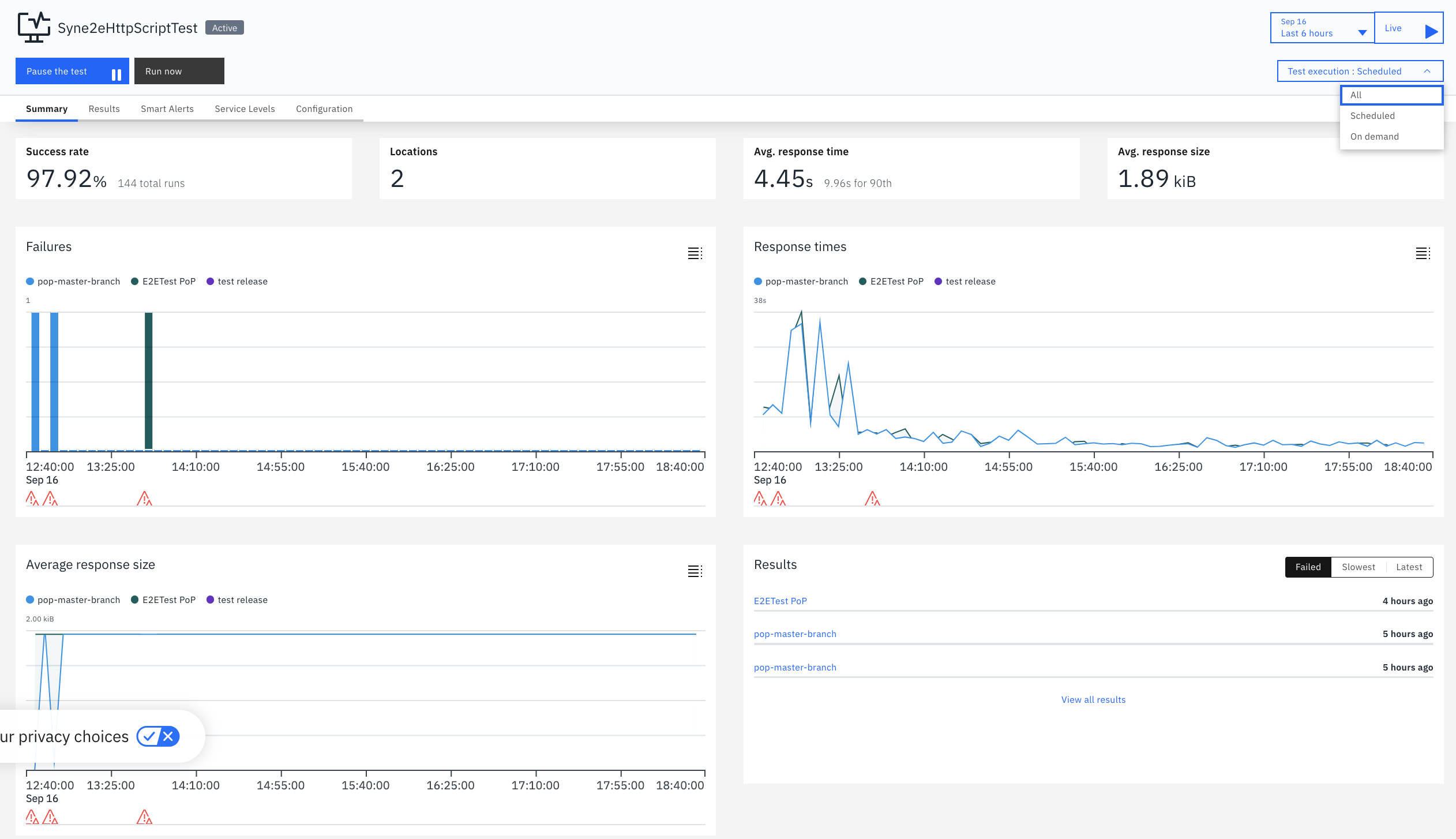Click the Run now button
Screen dimensions: 1456x839
tap(179, 71)
